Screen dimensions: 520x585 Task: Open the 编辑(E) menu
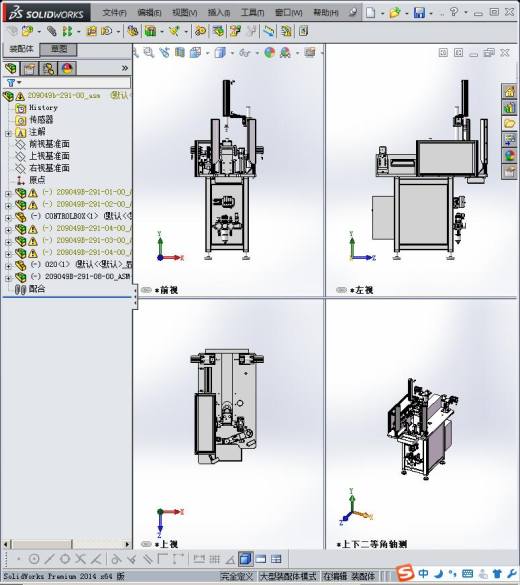tap(149, 13)
